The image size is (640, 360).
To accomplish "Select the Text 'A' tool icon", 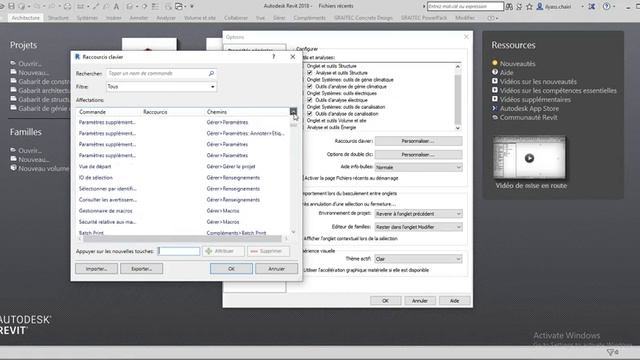I will point(116,6).
